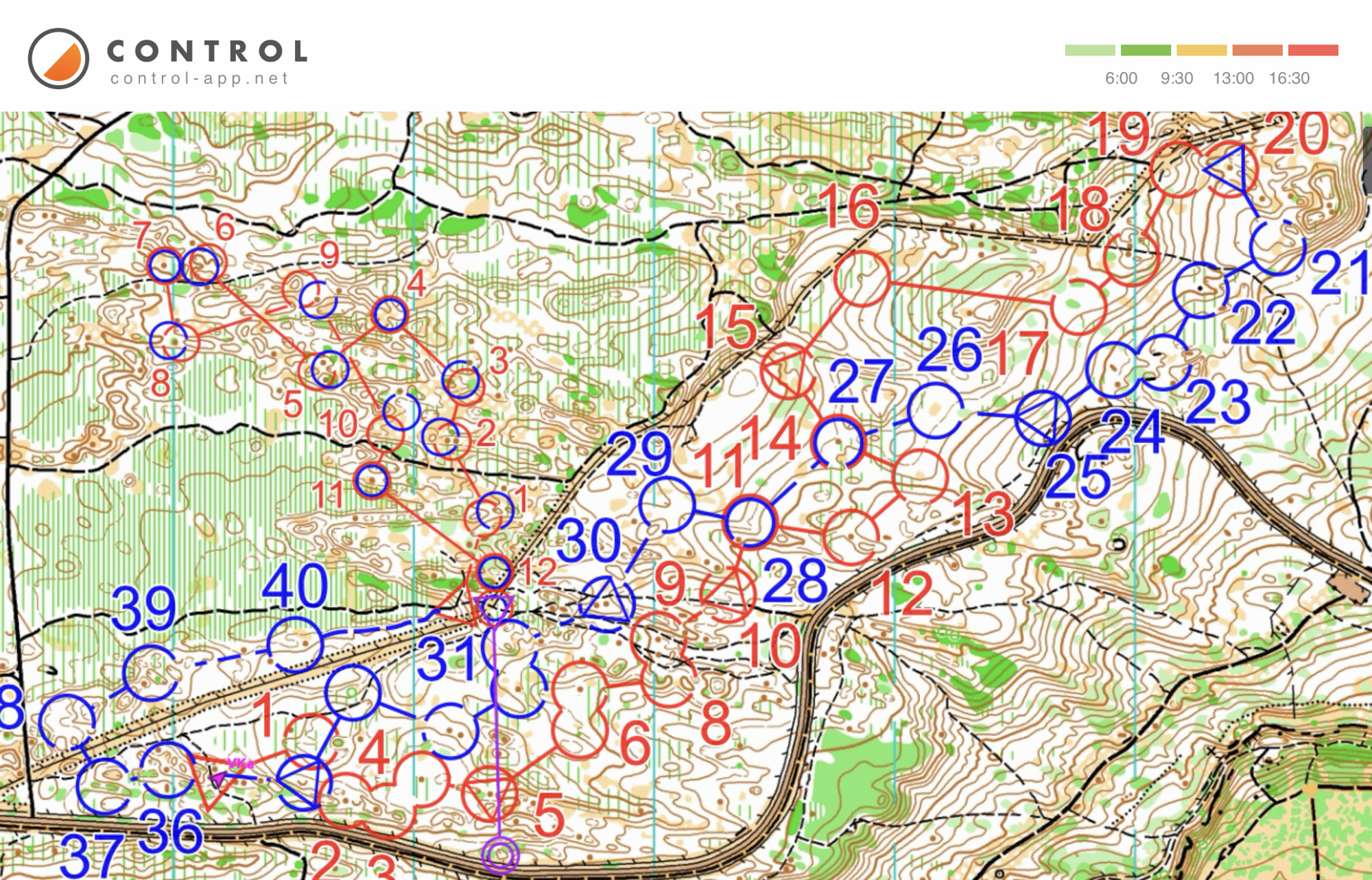Click the CONTROL title text

click(x=207, y=51)
